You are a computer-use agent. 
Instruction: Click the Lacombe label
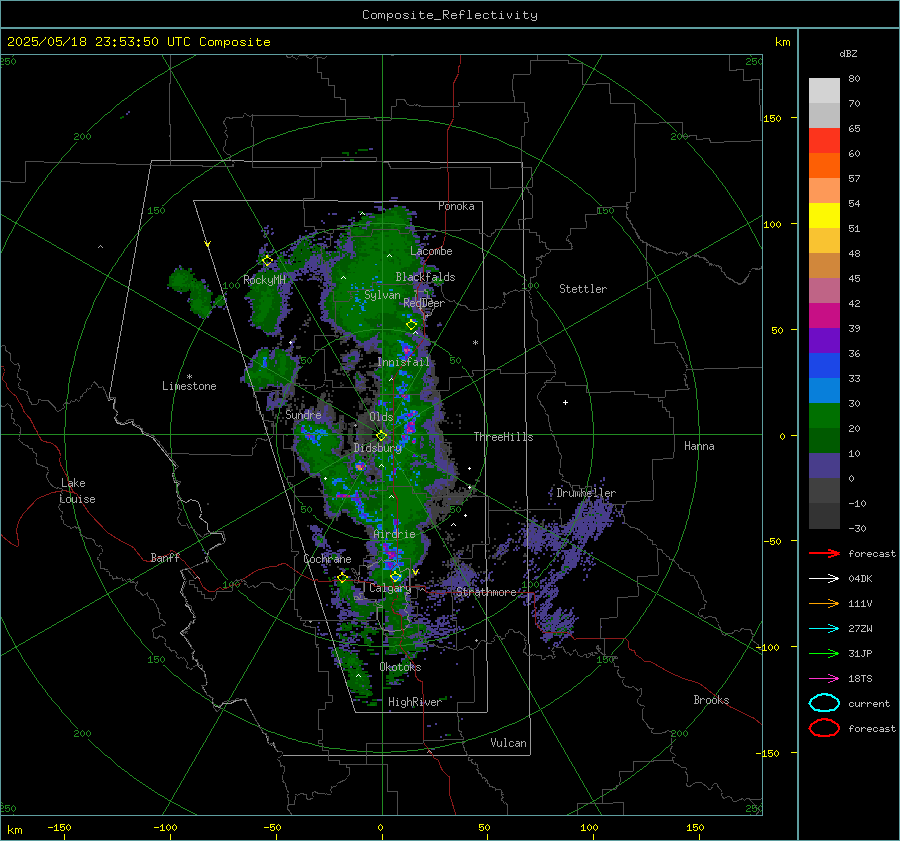coord(431,251)
